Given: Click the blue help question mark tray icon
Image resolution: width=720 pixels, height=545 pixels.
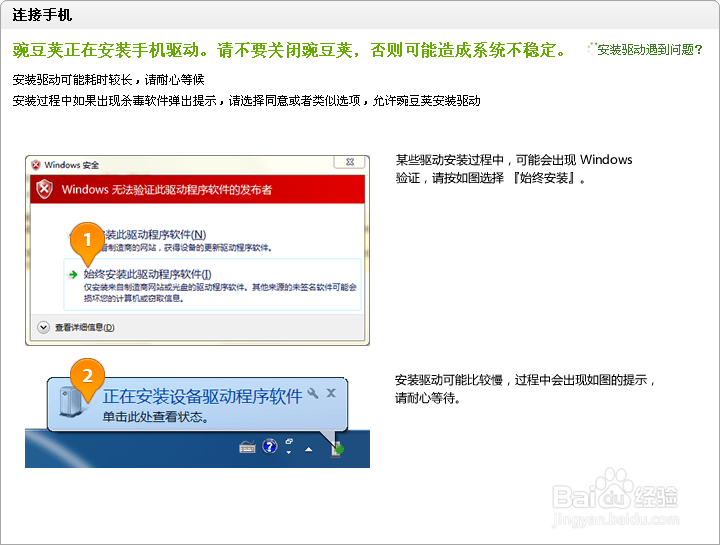Looking at the screenshot, I should click(270, 446).
